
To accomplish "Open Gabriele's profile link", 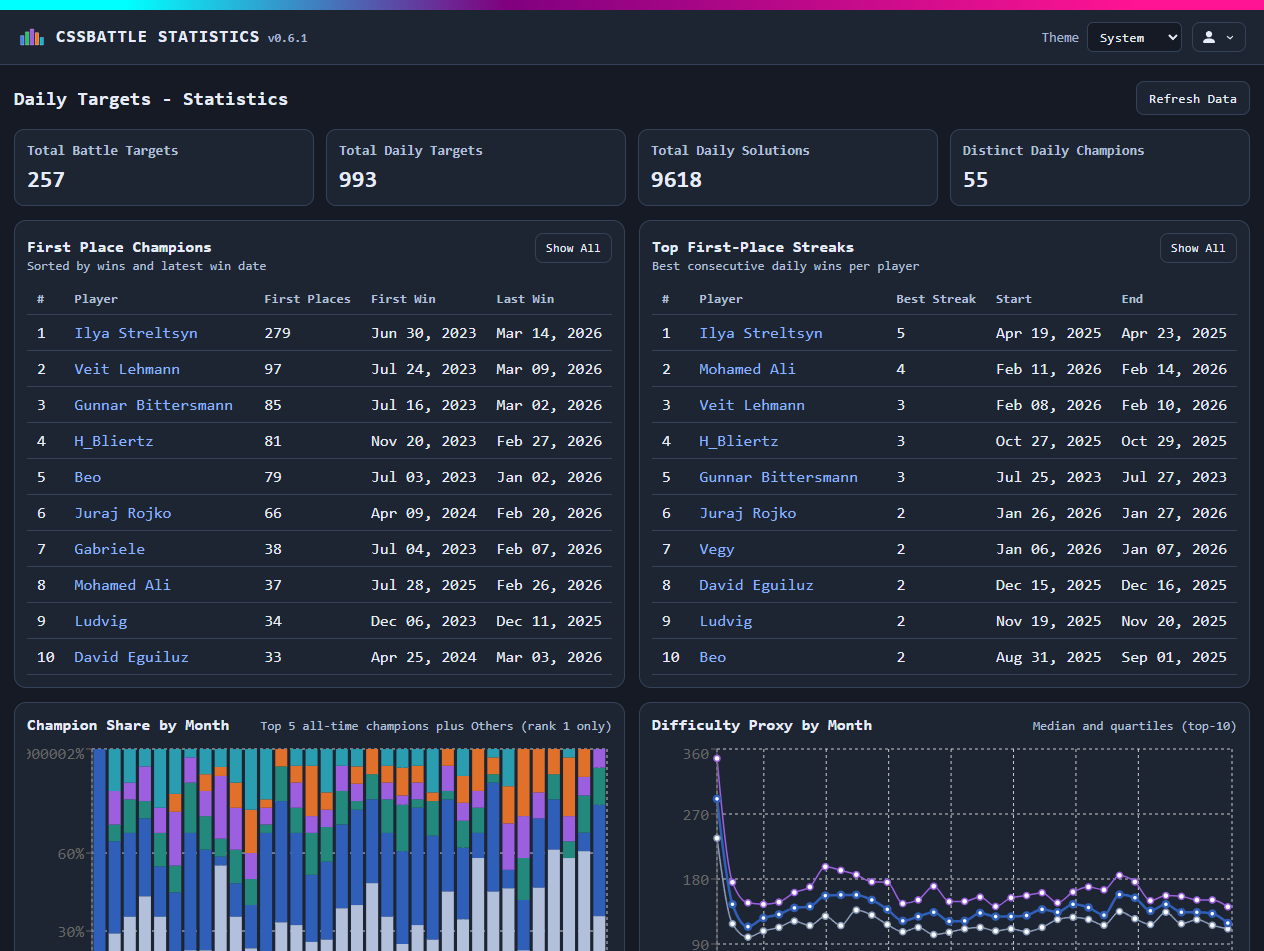I will (x=109, y=549).
